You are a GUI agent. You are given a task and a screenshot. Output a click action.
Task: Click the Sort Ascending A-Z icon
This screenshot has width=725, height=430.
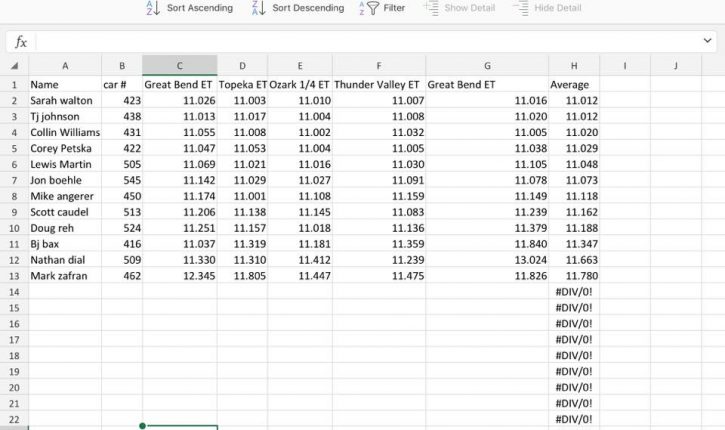click(153, 8)
